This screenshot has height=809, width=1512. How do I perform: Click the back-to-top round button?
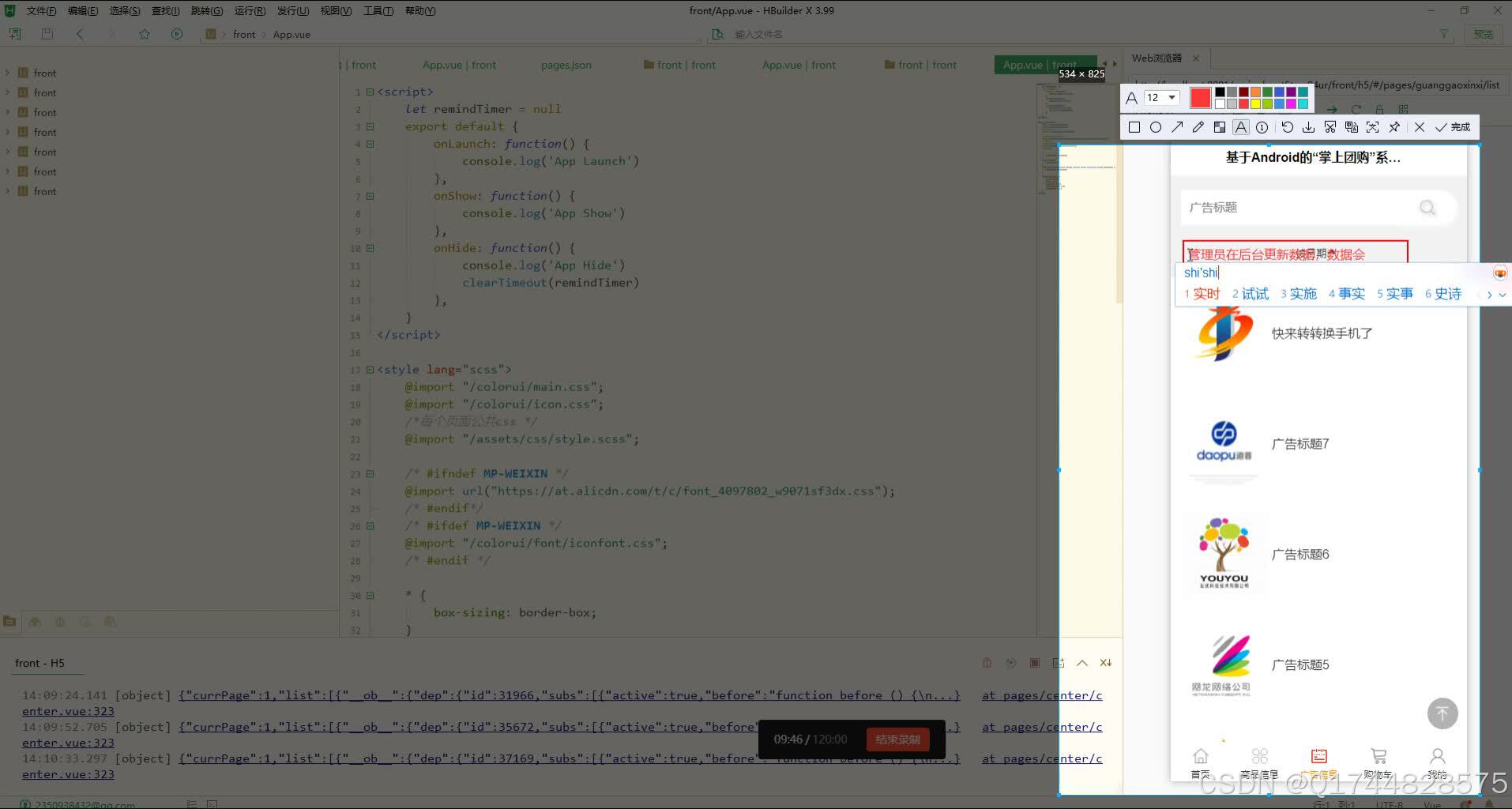click(x=1442, y=713)
